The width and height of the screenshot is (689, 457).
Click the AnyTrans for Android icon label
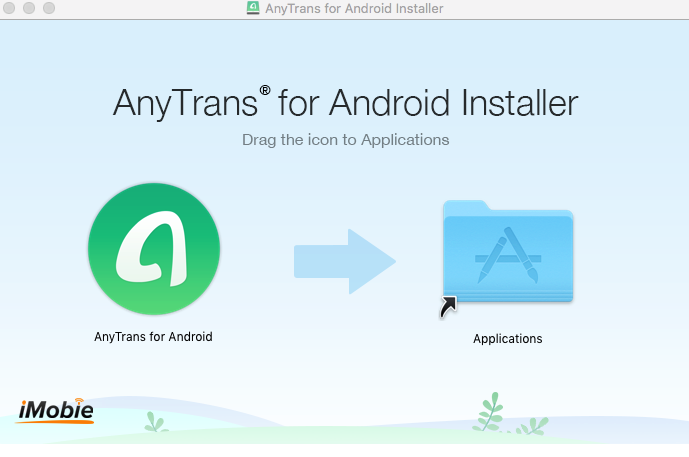153,337
